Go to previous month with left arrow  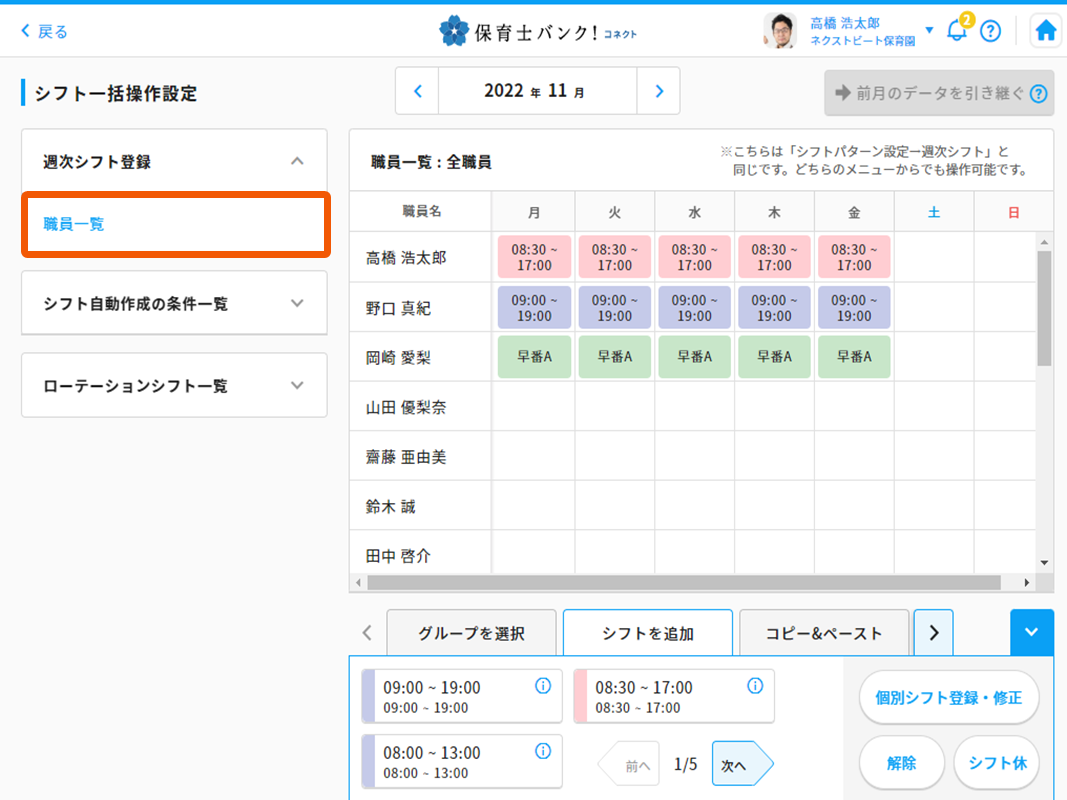click(x=418, y=91)
